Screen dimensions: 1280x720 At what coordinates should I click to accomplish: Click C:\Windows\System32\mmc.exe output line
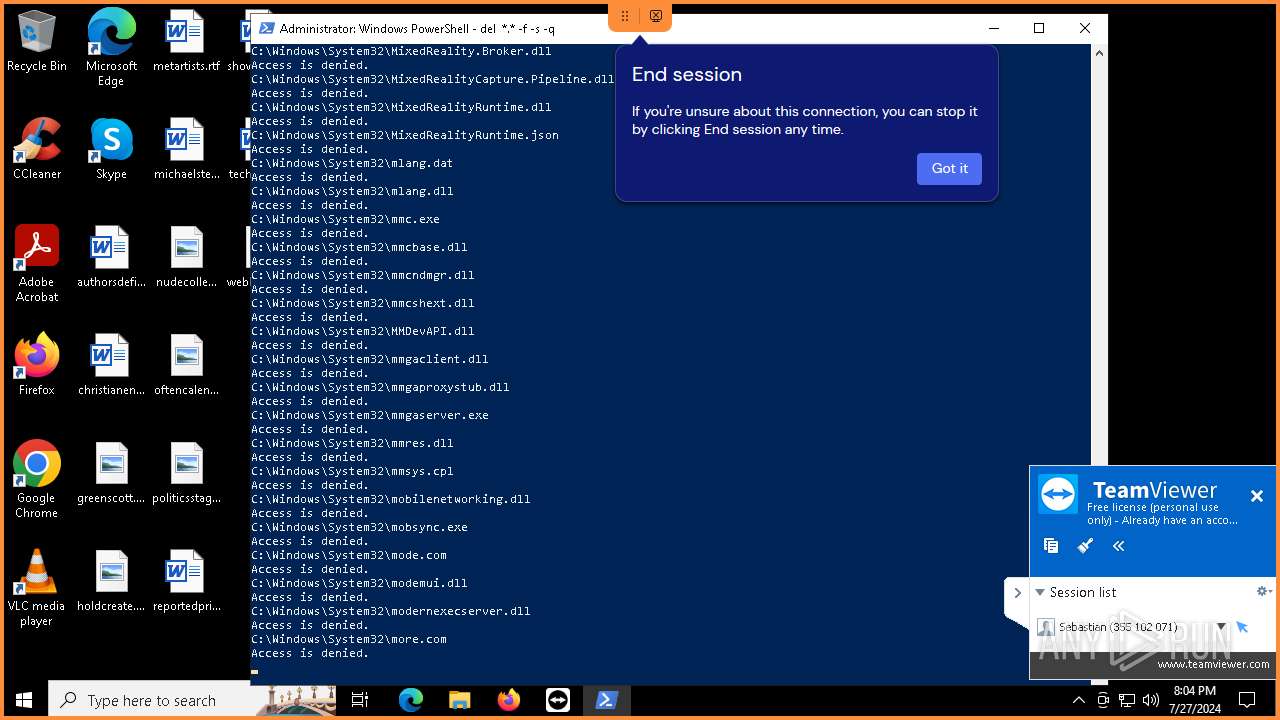[x=345, y=219]
